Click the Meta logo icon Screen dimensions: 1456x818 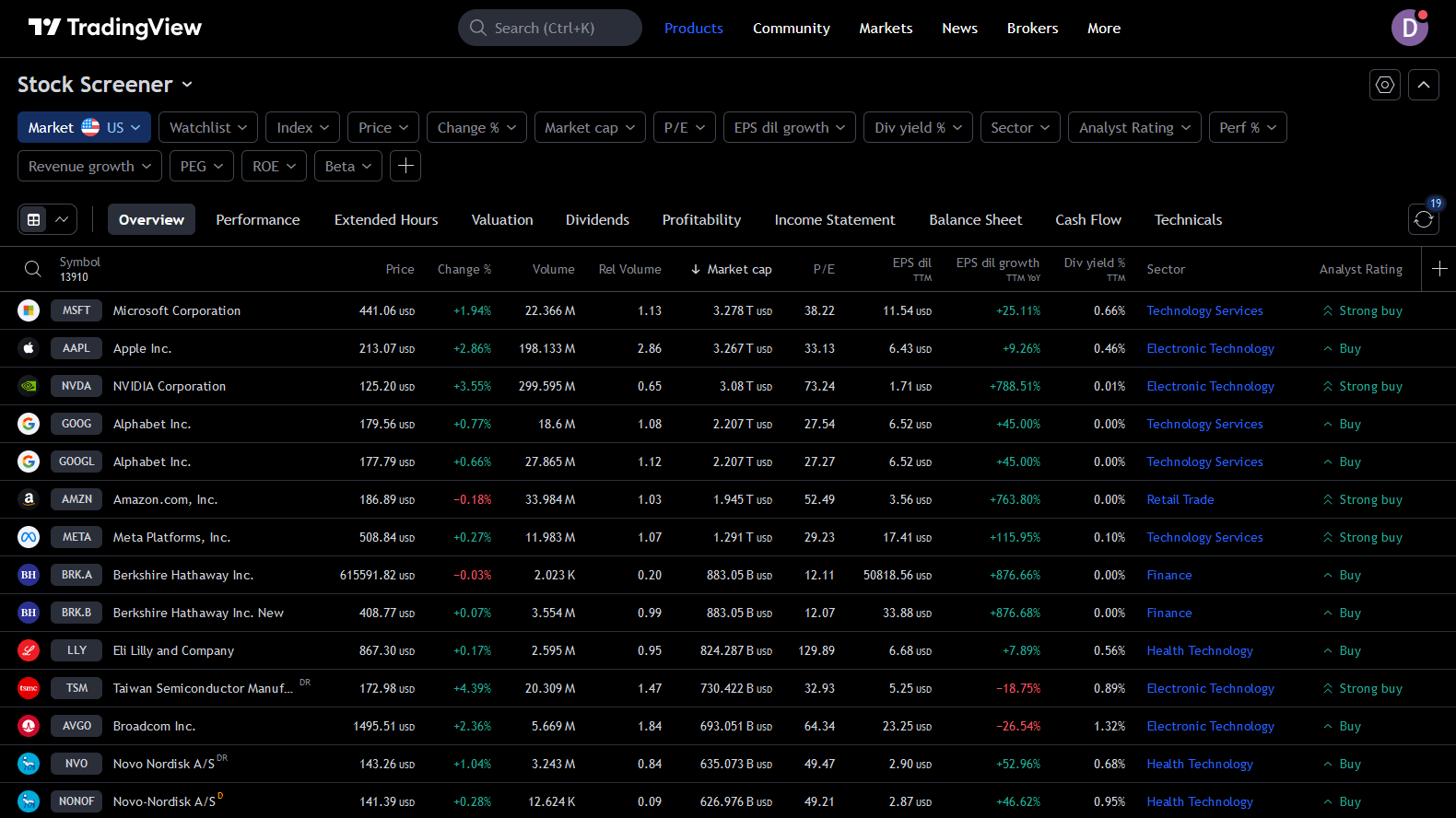(29, 537)
